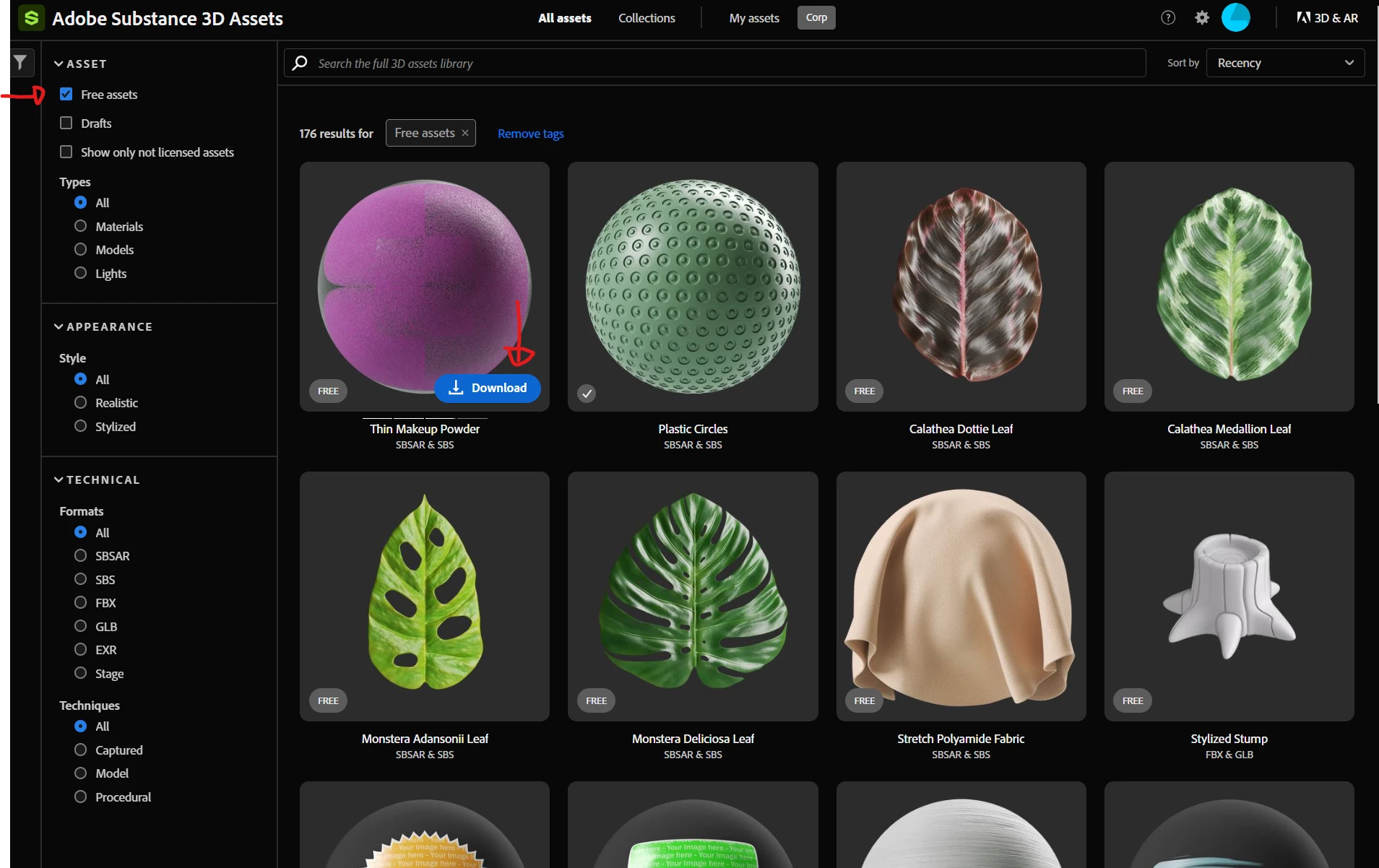Toggle the filter panel funnel icon

pyautogui.click(x=21, y=63)
